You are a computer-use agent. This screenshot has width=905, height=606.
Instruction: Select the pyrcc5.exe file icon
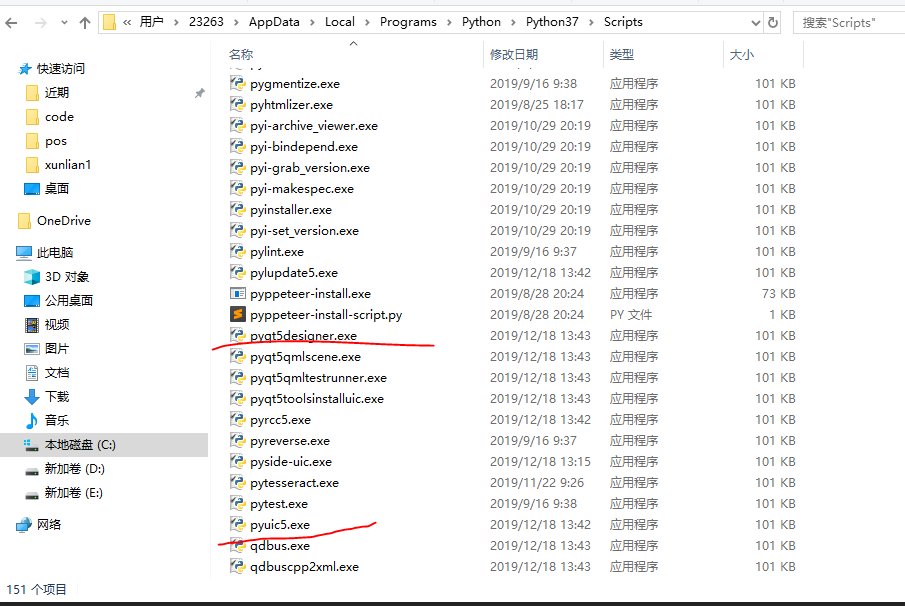[237, 420]
